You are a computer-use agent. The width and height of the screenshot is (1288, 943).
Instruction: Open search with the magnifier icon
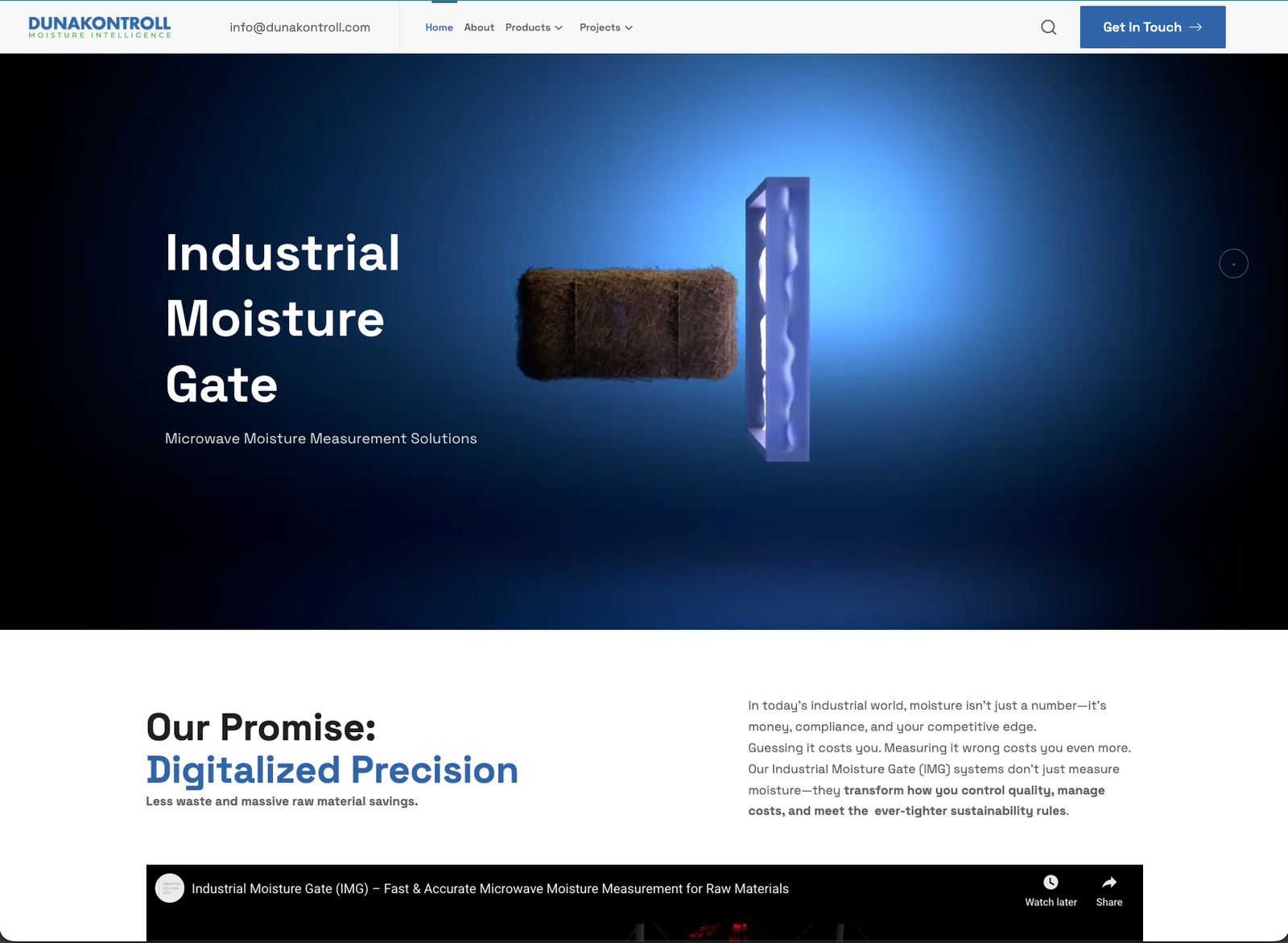1048,27
